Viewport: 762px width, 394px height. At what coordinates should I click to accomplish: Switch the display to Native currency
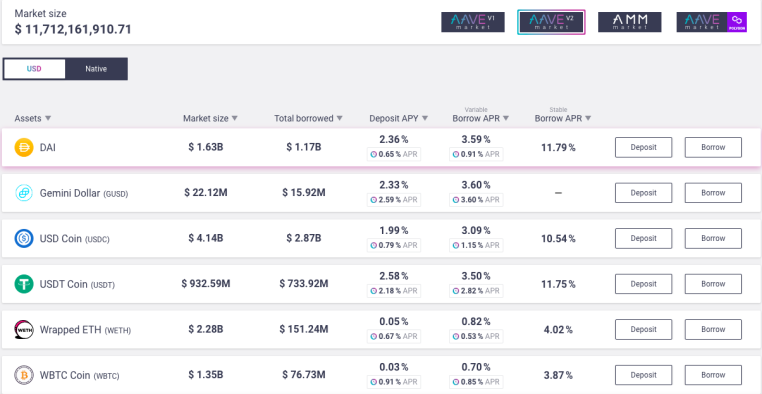pyautogui.click(x=96, y=69)
